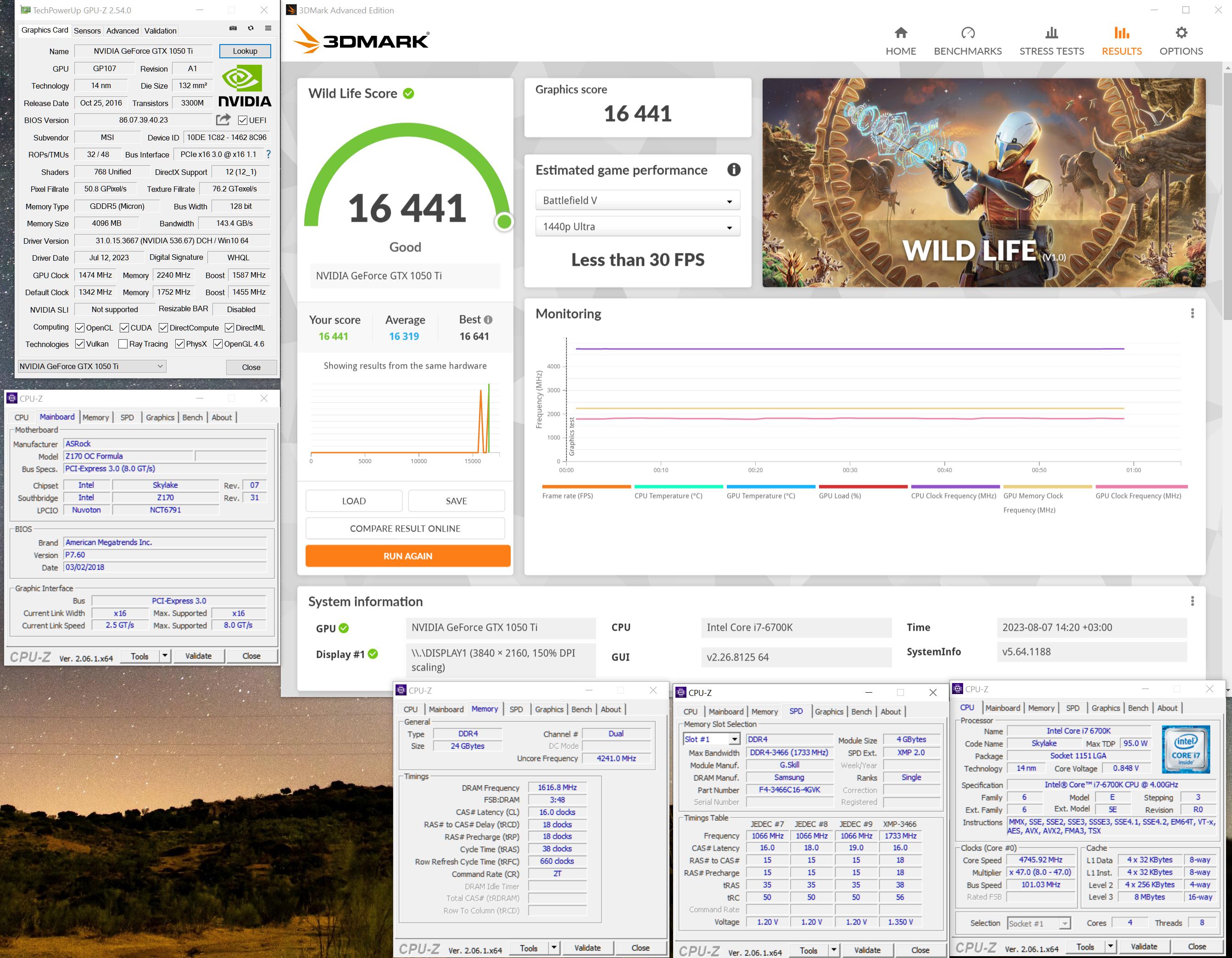Open the System information three-dot menu
Viewport: 1232px width, 958px height.
tap(1192, 601)
